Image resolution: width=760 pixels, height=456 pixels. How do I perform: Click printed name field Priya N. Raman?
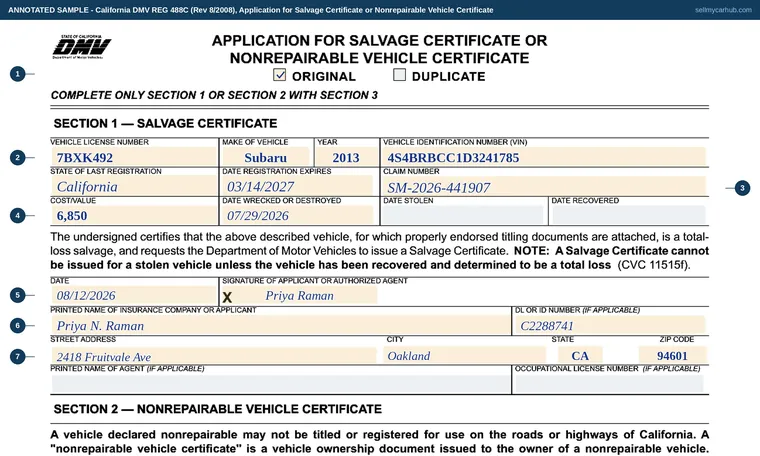281,326
